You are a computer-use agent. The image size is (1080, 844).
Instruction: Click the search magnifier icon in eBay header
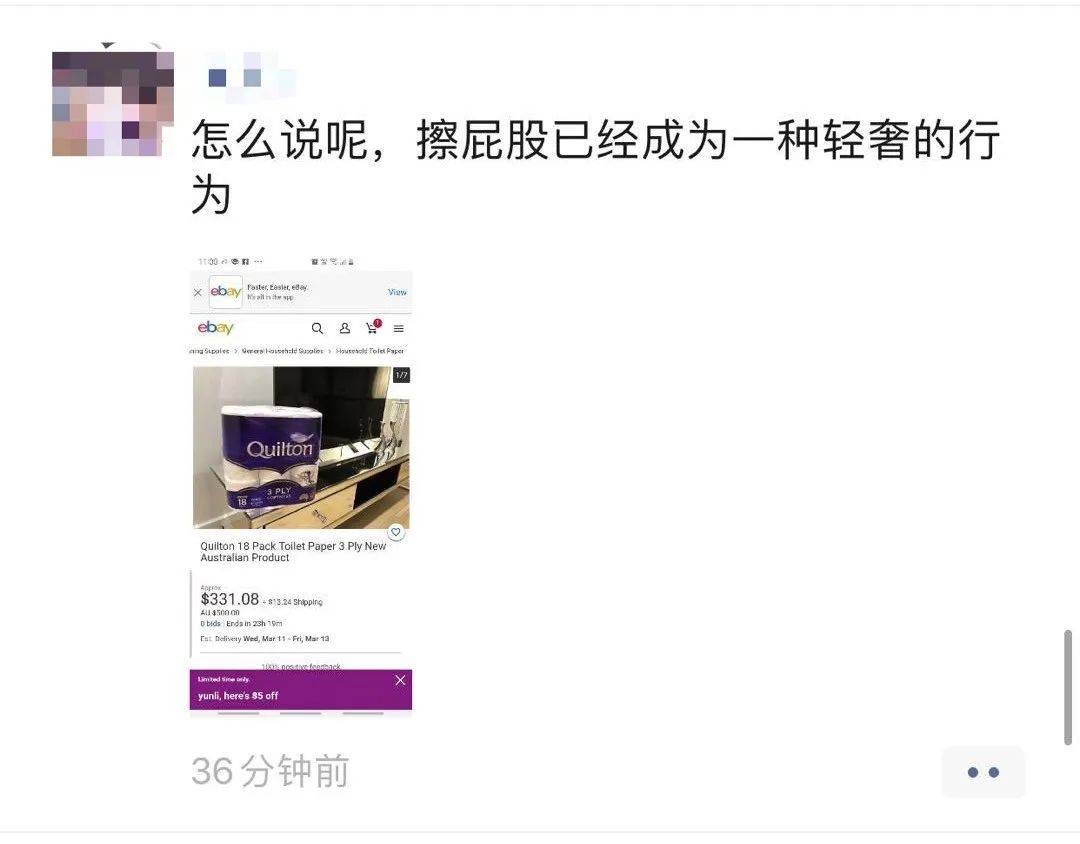[317, 329]
